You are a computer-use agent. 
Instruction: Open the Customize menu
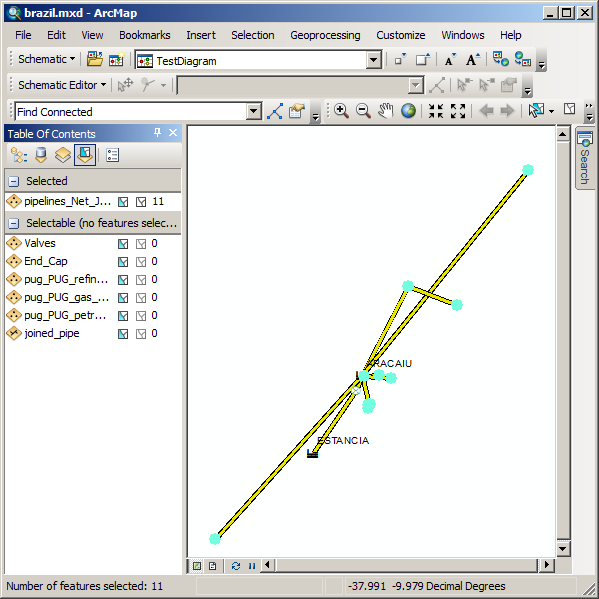400,35
